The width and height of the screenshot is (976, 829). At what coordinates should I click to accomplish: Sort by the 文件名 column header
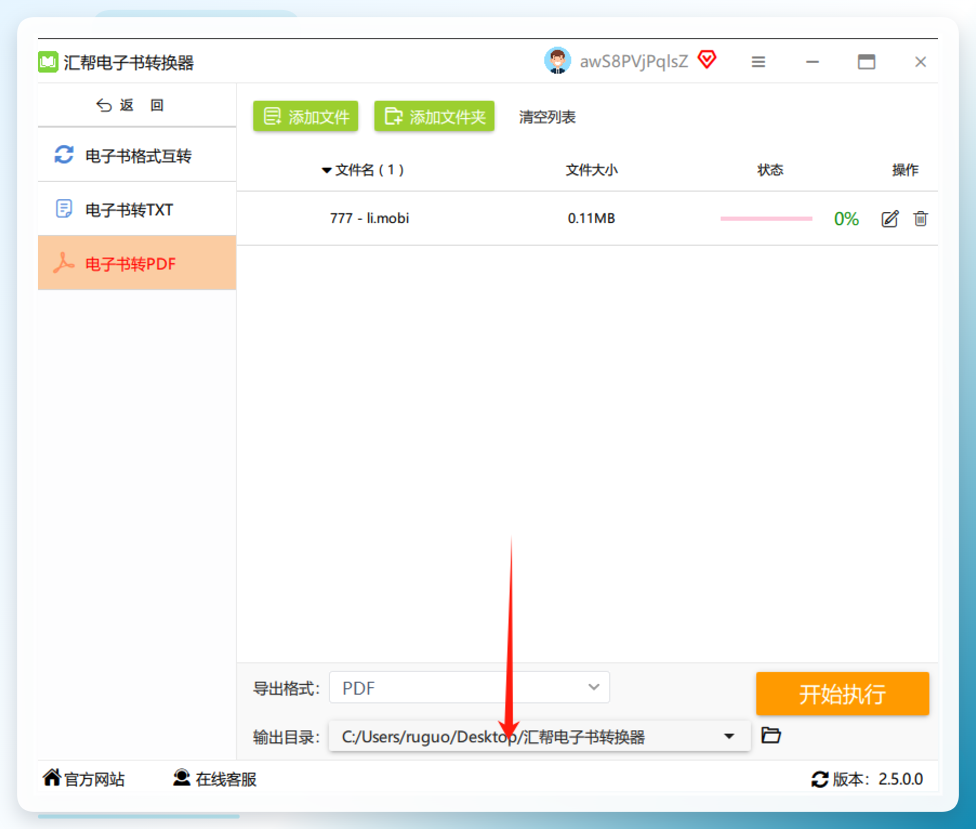[363, 170]
